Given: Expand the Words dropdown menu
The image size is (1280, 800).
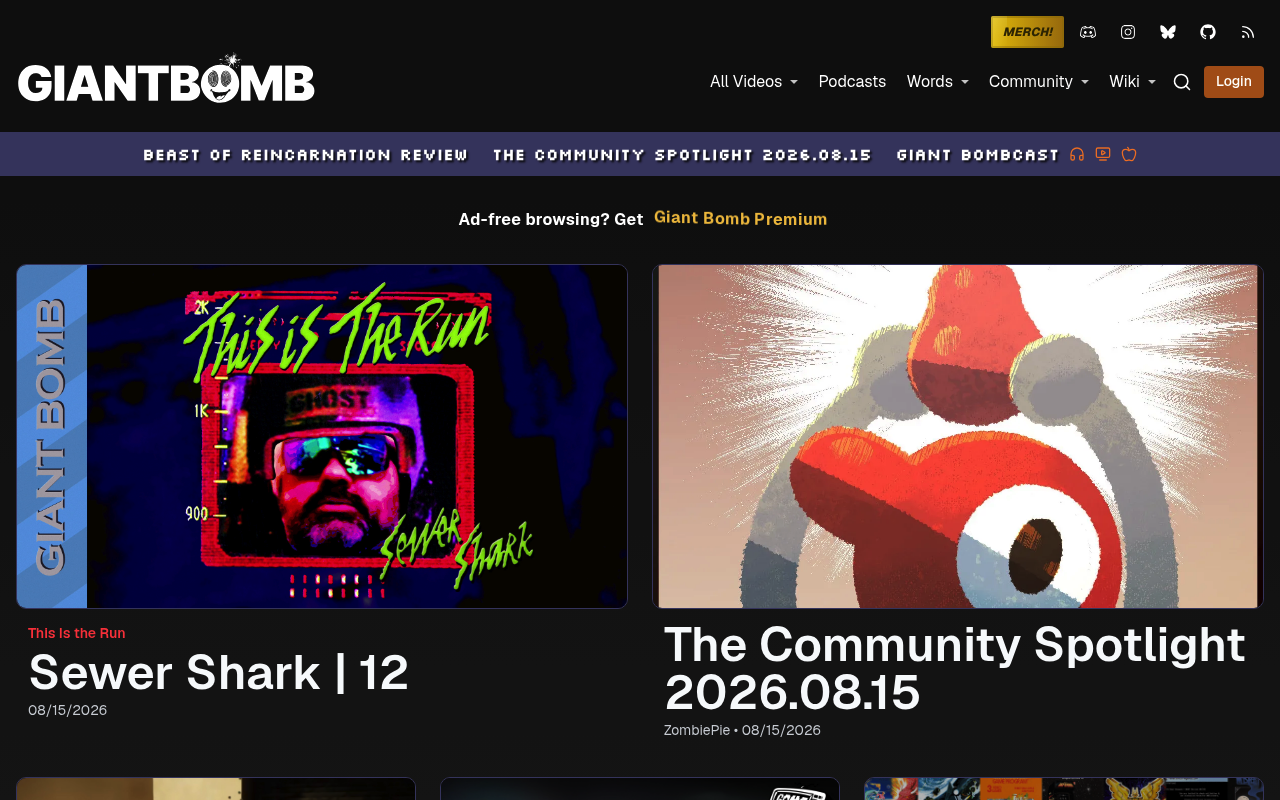Looking at the screenshot, I should click(x=938, y=82).
